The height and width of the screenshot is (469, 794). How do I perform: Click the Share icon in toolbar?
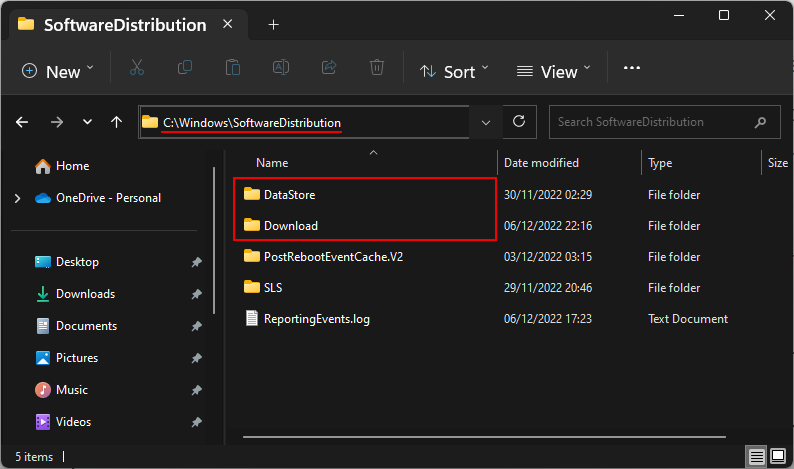click(x=329, y=67)
